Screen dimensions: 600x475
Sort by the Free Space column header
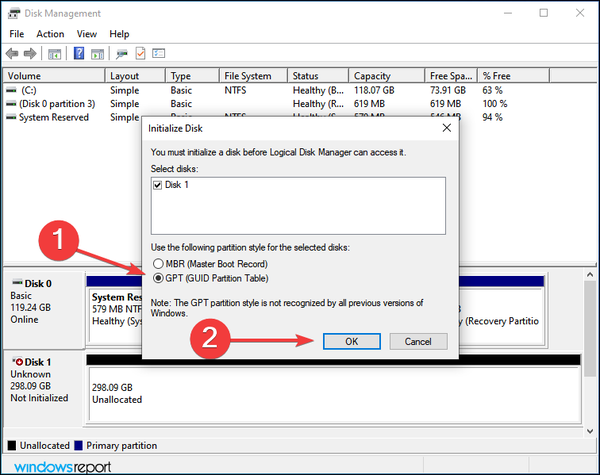click(451, 76)
